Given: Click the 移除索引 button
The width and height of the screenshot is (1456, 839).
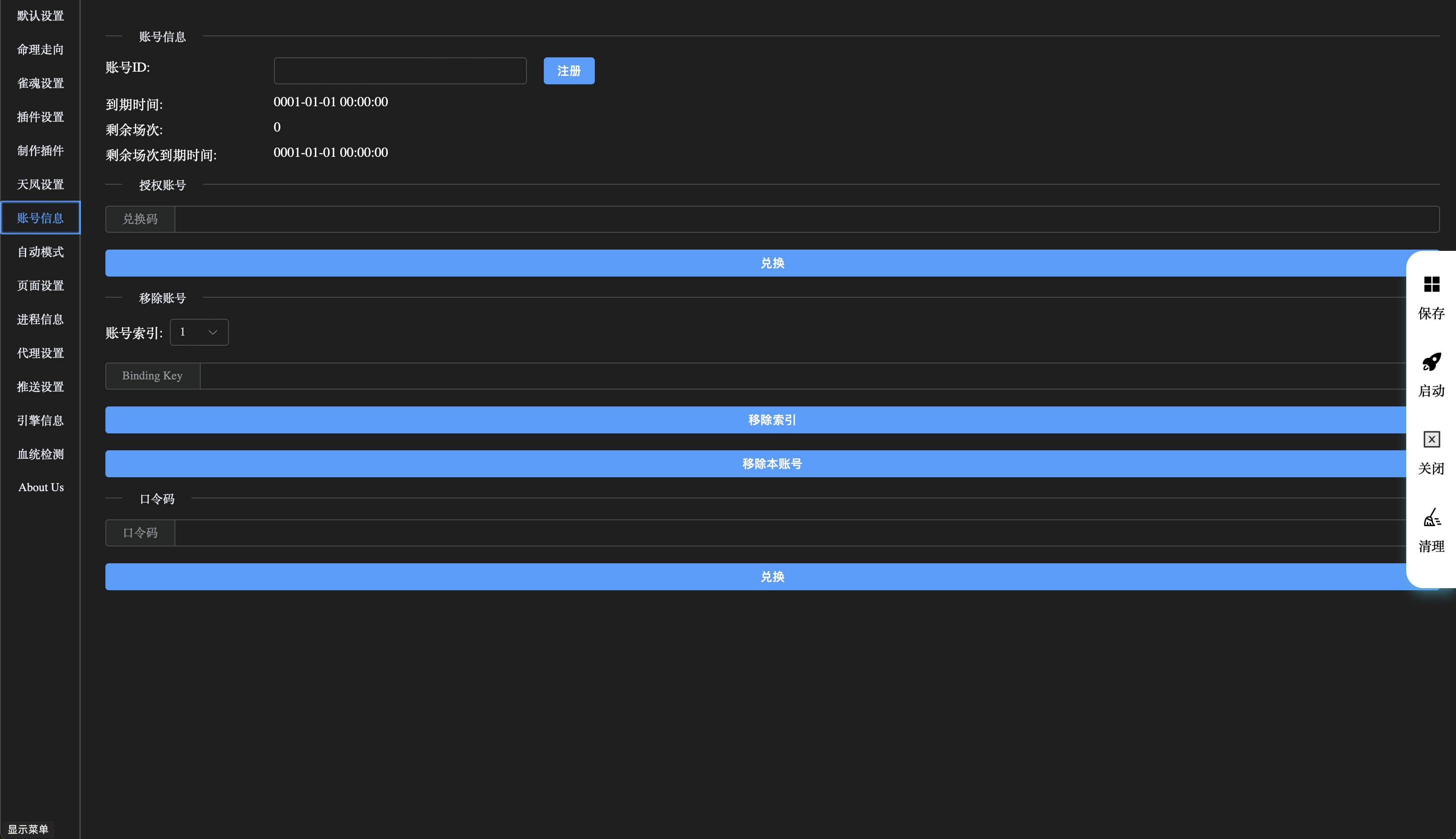Looking at the screenshot, I should pos(772,420).
